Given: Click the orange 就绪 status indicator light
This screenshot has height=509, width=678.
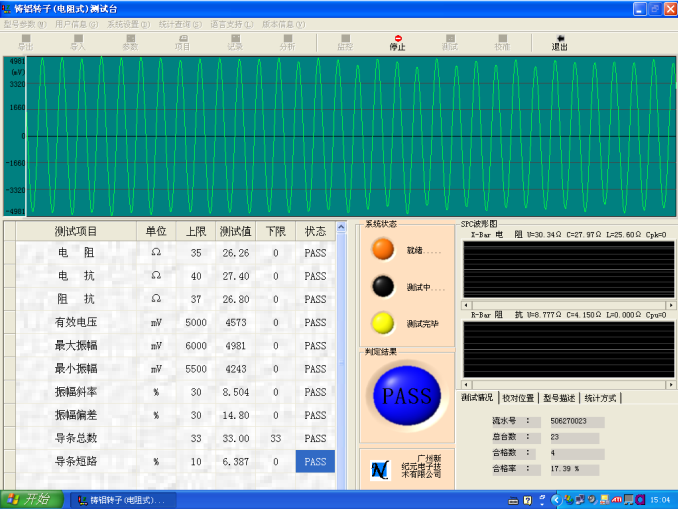Looking at the screenshot, I should pyautogui.click(x=382, y=251).
